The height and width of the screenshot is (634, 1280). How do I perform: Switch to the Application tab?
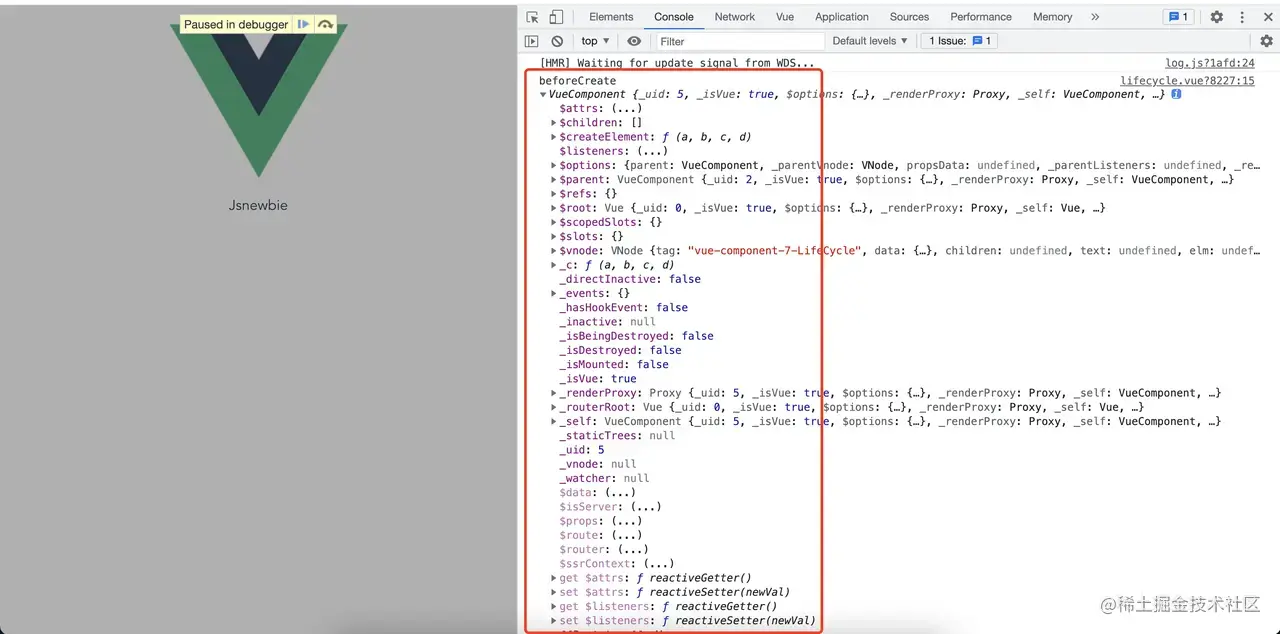point(842,17)
